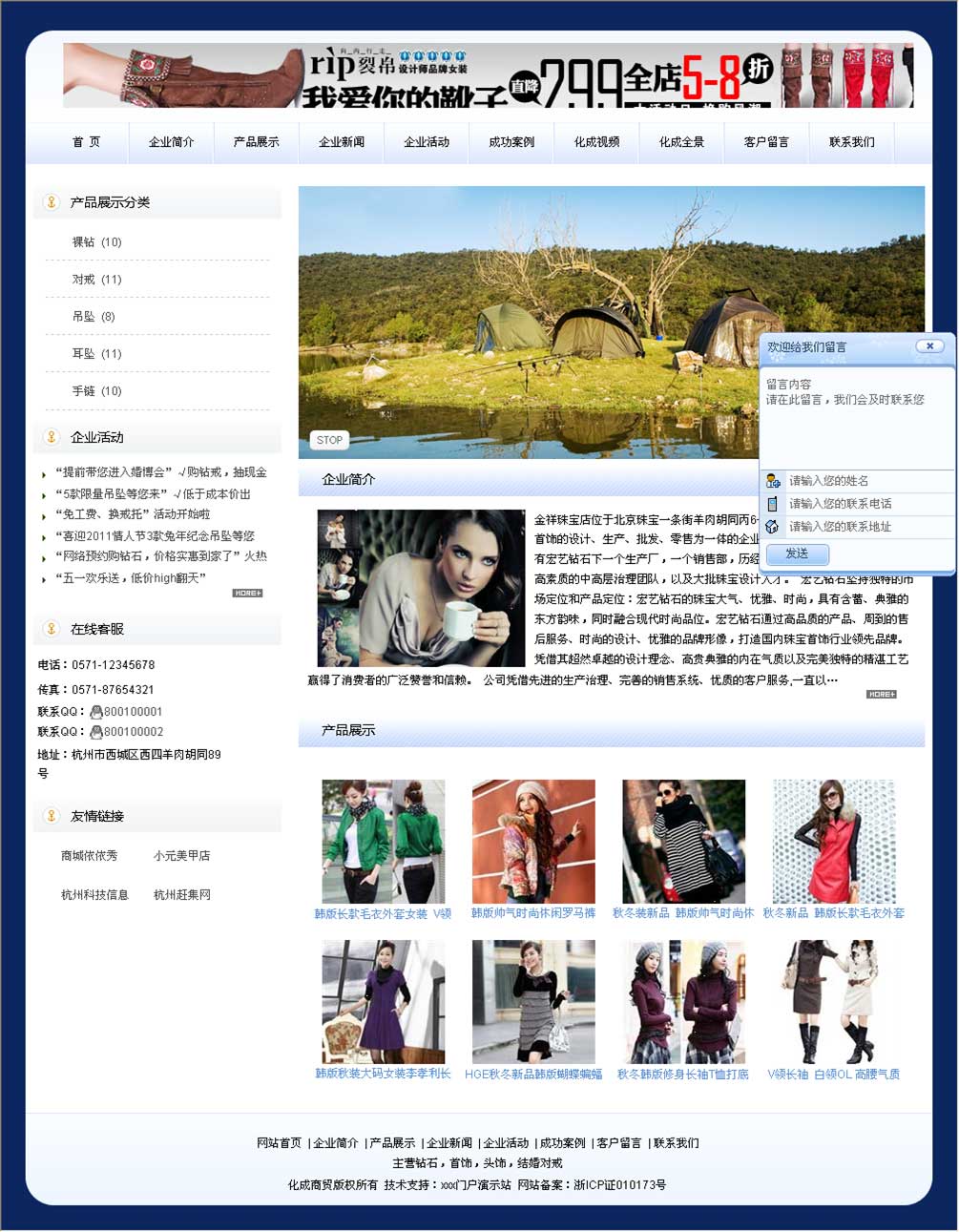Visit the 商城依依秀 friendly link
This screenshot has width=959, height=1232.
(90, 856)
